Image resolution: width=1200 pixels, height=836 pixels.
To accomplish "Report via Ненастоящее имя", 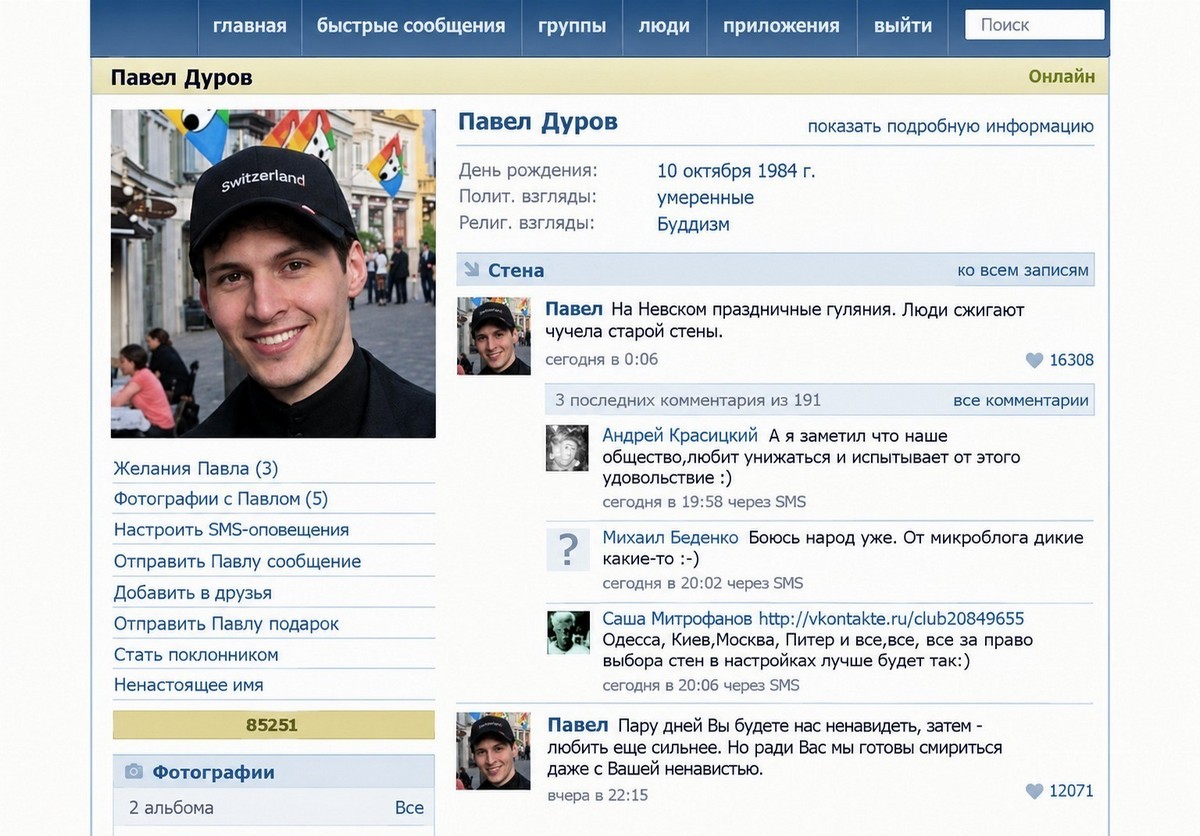I will pyautogui.click(x=189, y=685).
